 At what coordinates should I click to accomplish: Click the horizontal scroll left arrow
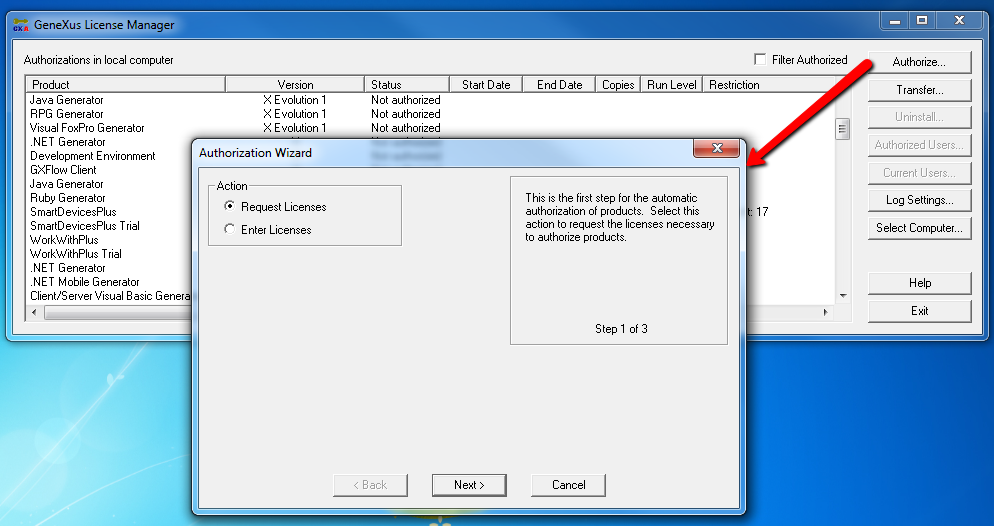(x=34, y=312)
